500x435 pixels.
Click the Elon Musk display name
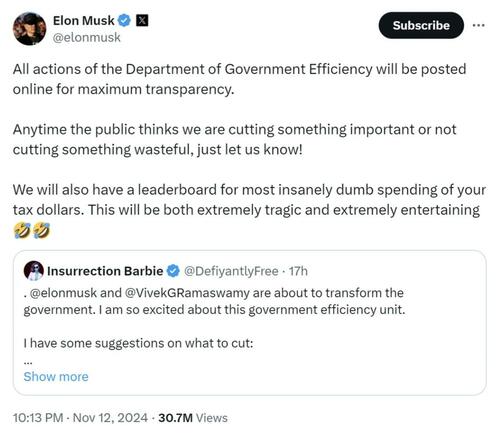84,21
